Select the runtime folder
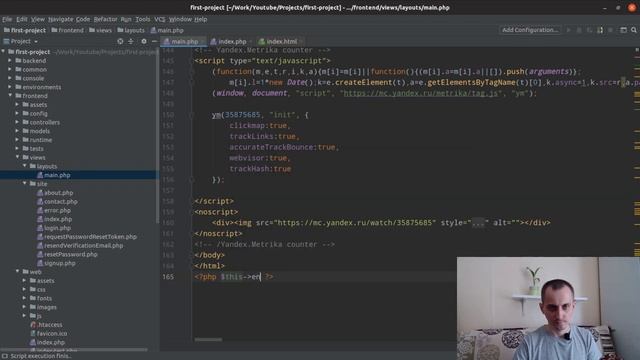This screenshot has height=360, width=640. [x=37, y=140]
